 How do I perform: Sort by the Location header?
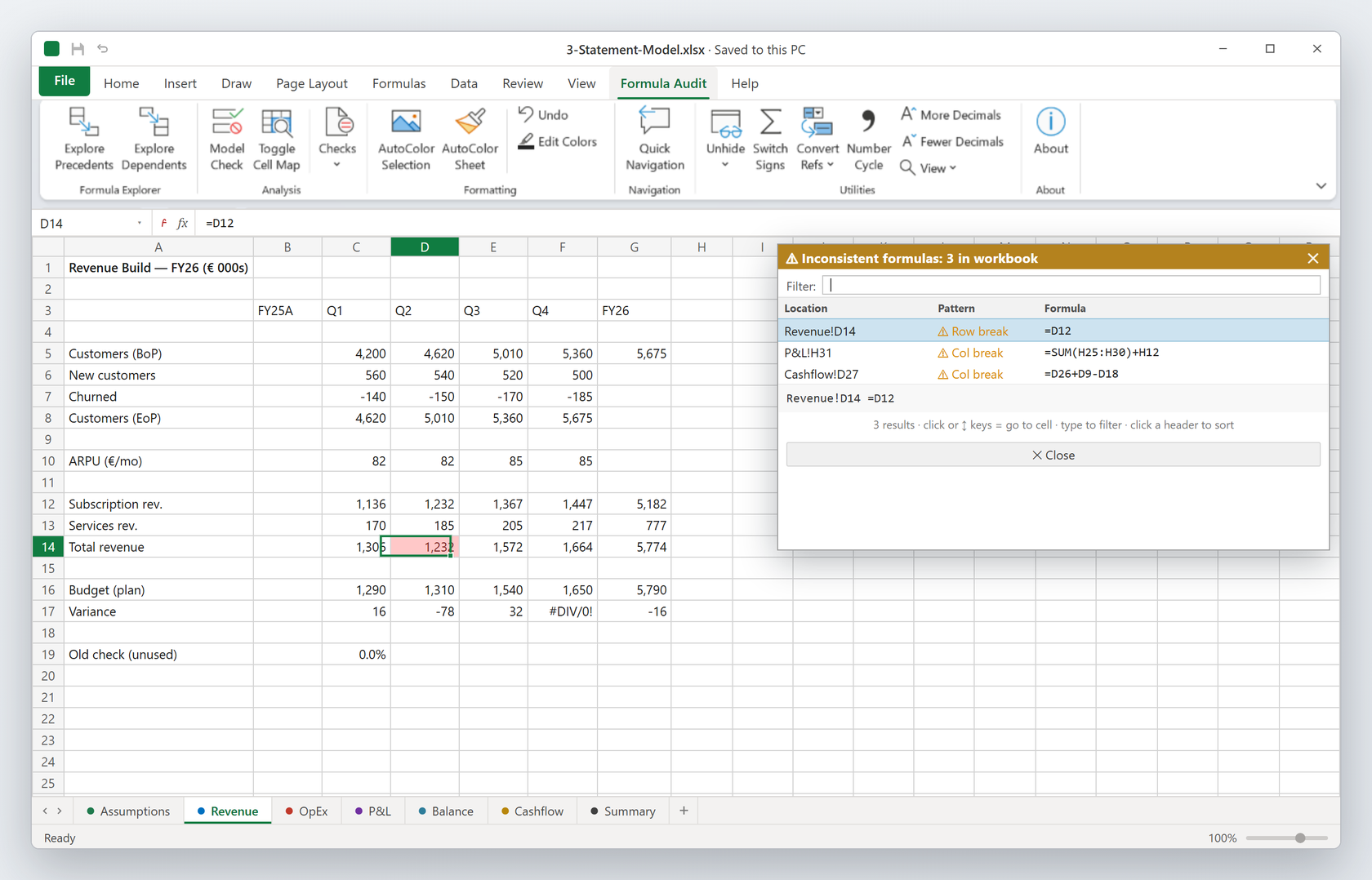click(805, 309)
